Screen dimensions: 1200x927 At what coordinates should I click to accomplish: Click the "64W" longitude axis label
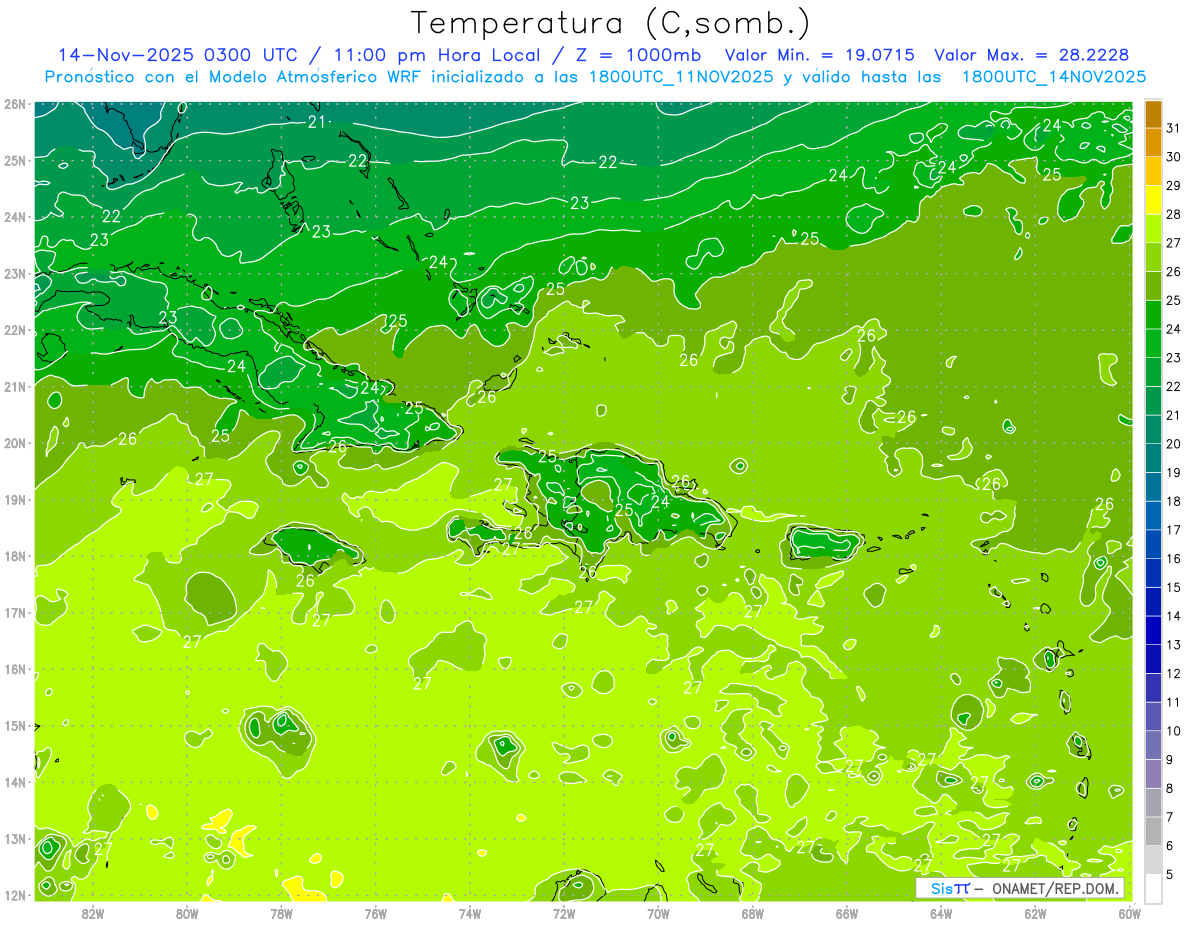pyautogui.click(x=941, y=913)
